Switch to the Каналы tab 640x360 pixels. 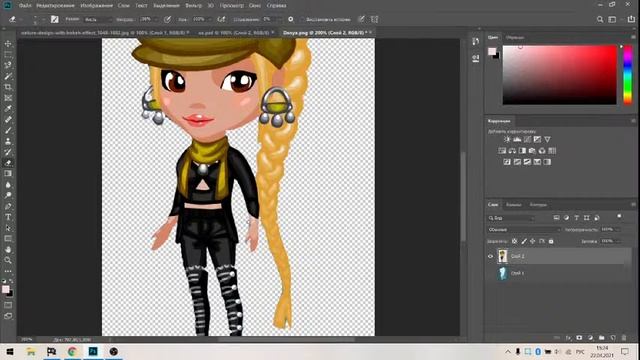pos(513,204)
